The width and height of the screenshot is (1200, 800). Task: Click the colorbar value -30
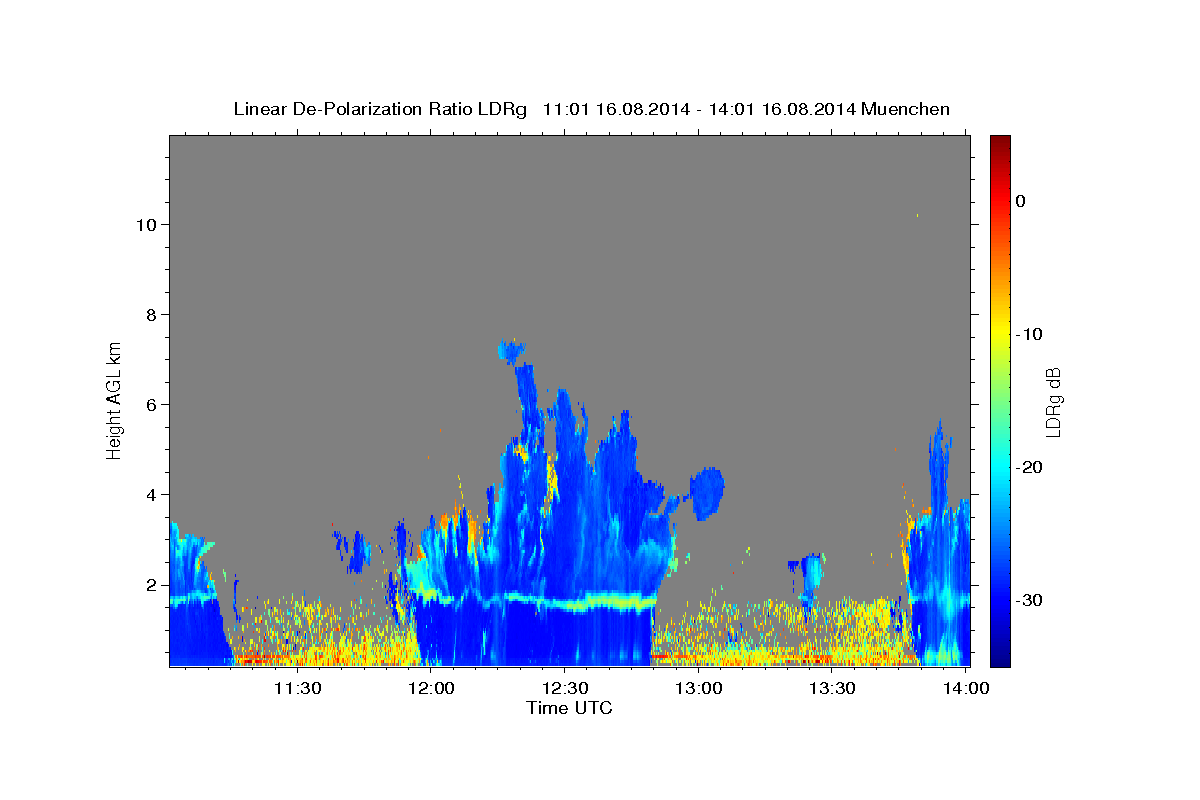pyautogui.click(x=1028, y=600)
